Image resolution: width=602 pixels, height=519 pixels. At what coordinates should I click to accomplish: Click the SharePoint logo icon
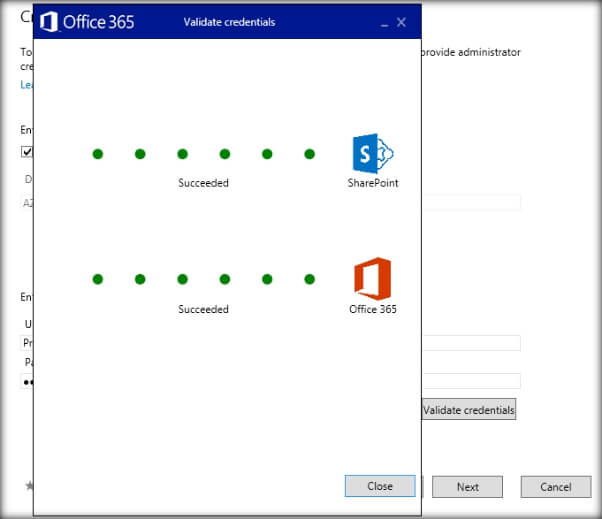click(x=373, y=153)
